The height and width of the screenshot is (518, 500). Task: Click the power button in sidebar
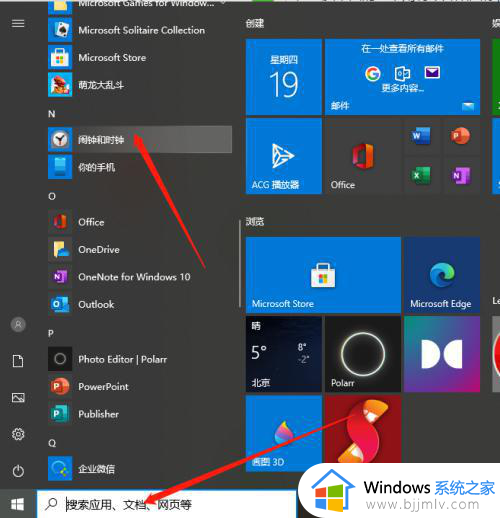(x=18, y=471)
